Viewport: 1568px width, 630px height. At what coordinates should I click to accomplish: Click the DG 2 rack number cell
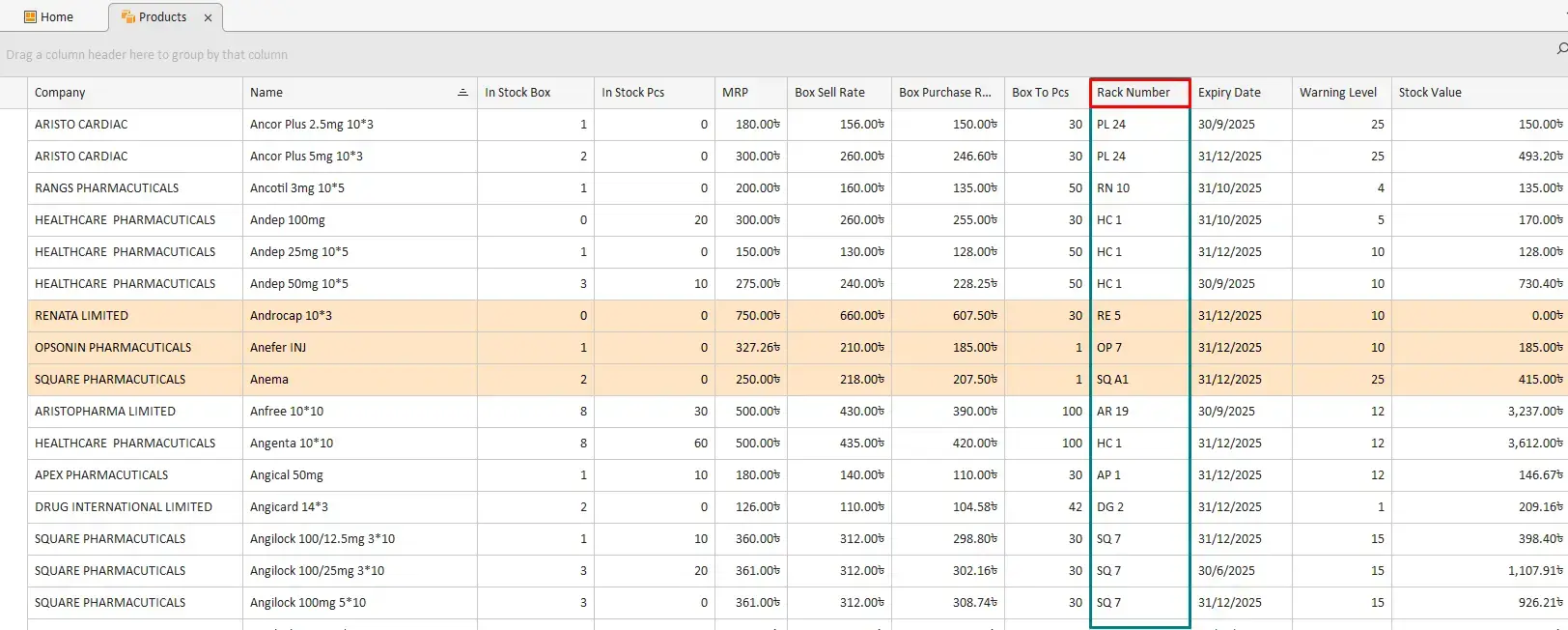point(1140,507)
